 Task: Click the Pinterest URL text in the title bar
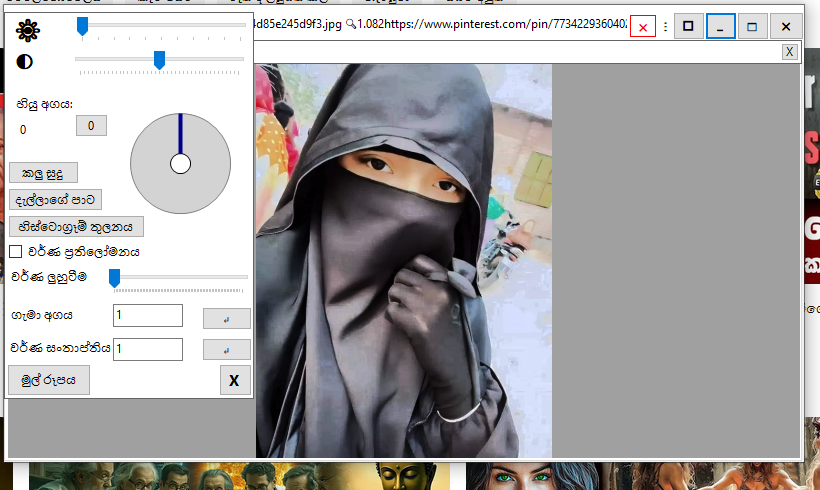[x=505, y=24]
